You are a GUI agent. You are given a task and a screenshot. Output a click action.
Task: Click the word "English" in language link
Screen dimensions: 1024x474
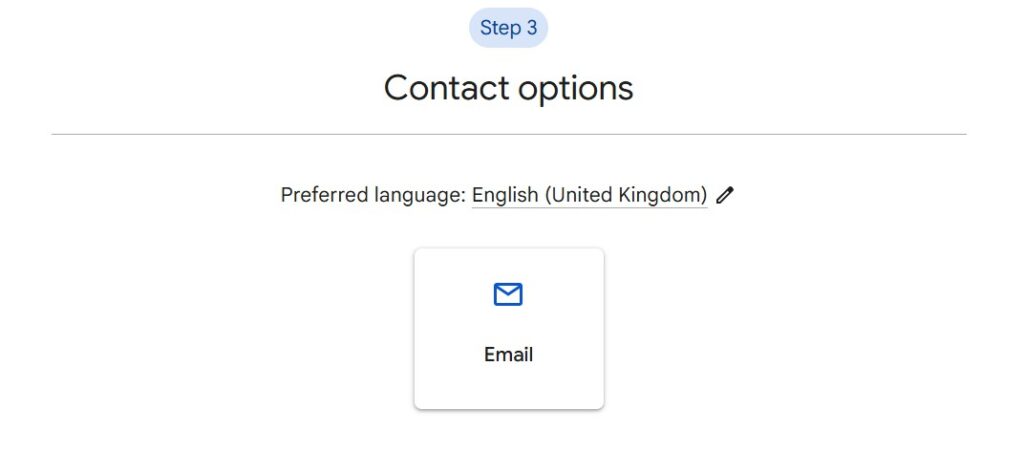click(505, 195)
